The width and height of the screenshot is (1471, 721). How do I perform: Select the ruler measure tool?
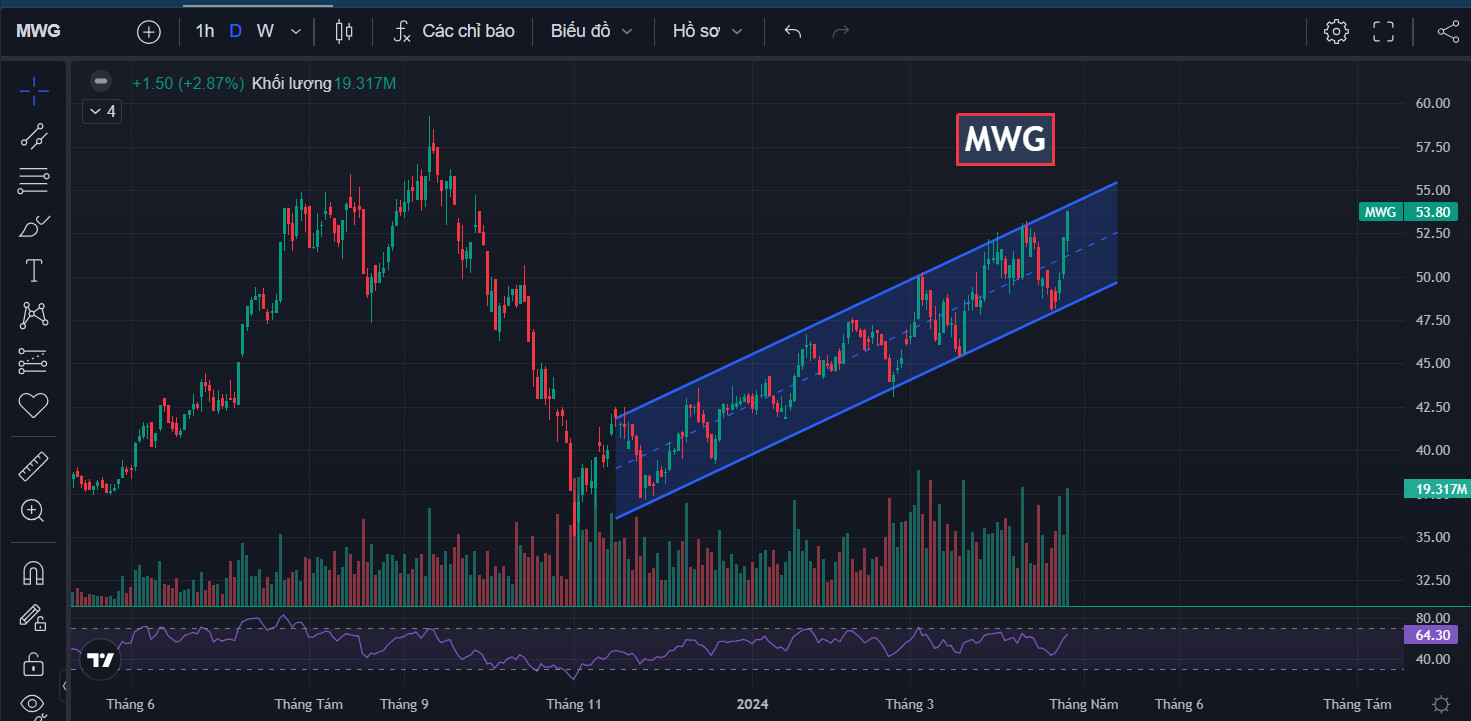coord(34,466)
